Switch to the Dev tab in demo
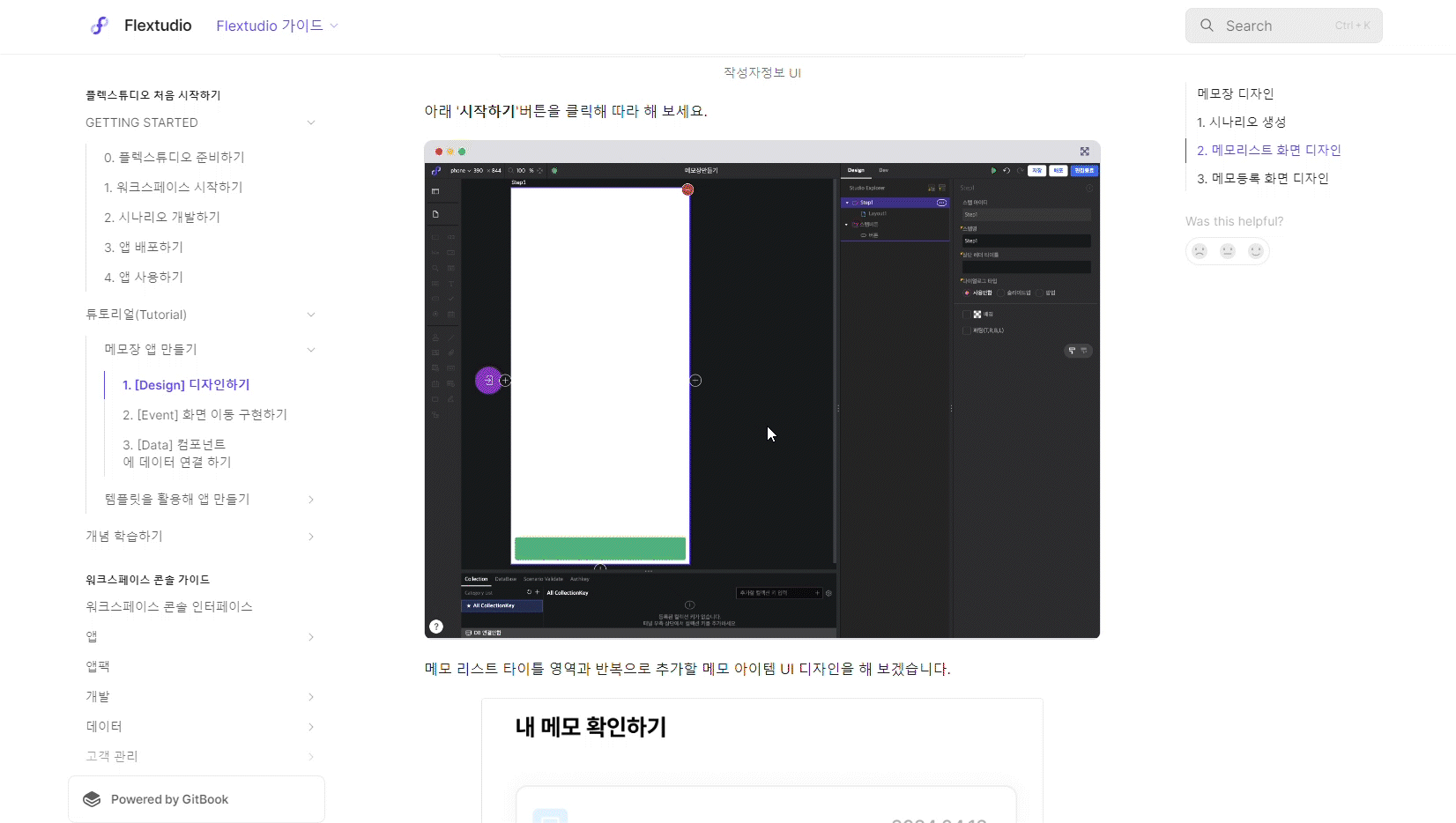Viewport: 1456px width, 823px height. [x=883, y=170]
